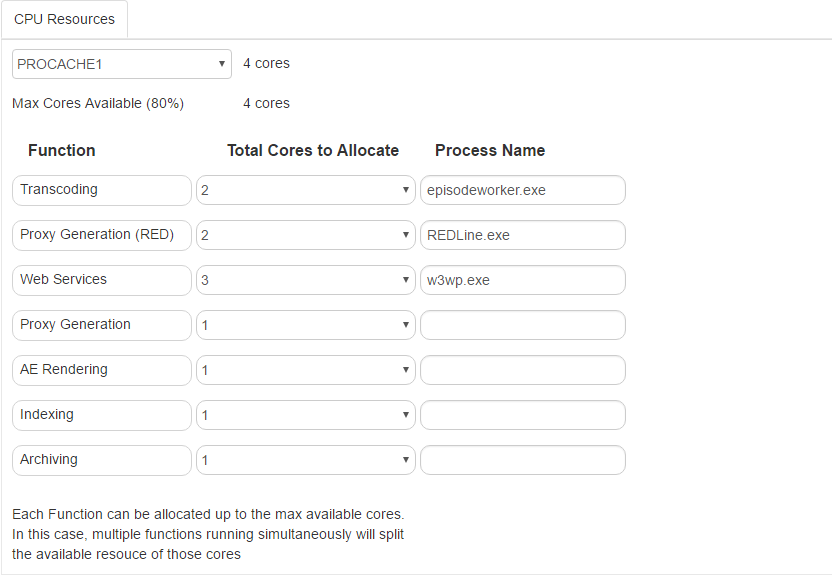
Task: Click the Transcoding function name field
Action: pyautogui.click(x=102, y=190)
